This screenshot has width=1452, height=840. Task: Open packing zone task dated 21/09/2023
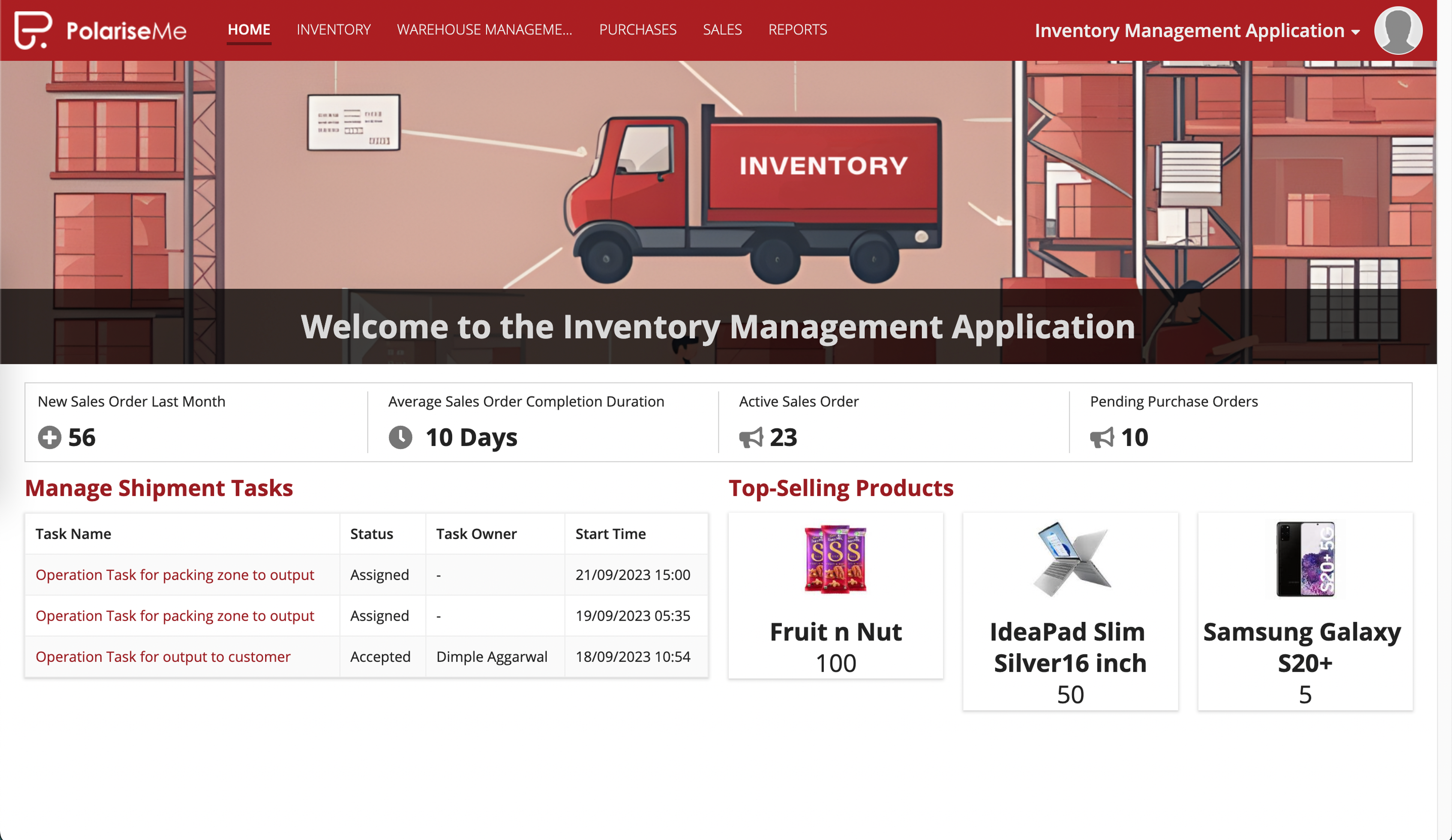175,574
